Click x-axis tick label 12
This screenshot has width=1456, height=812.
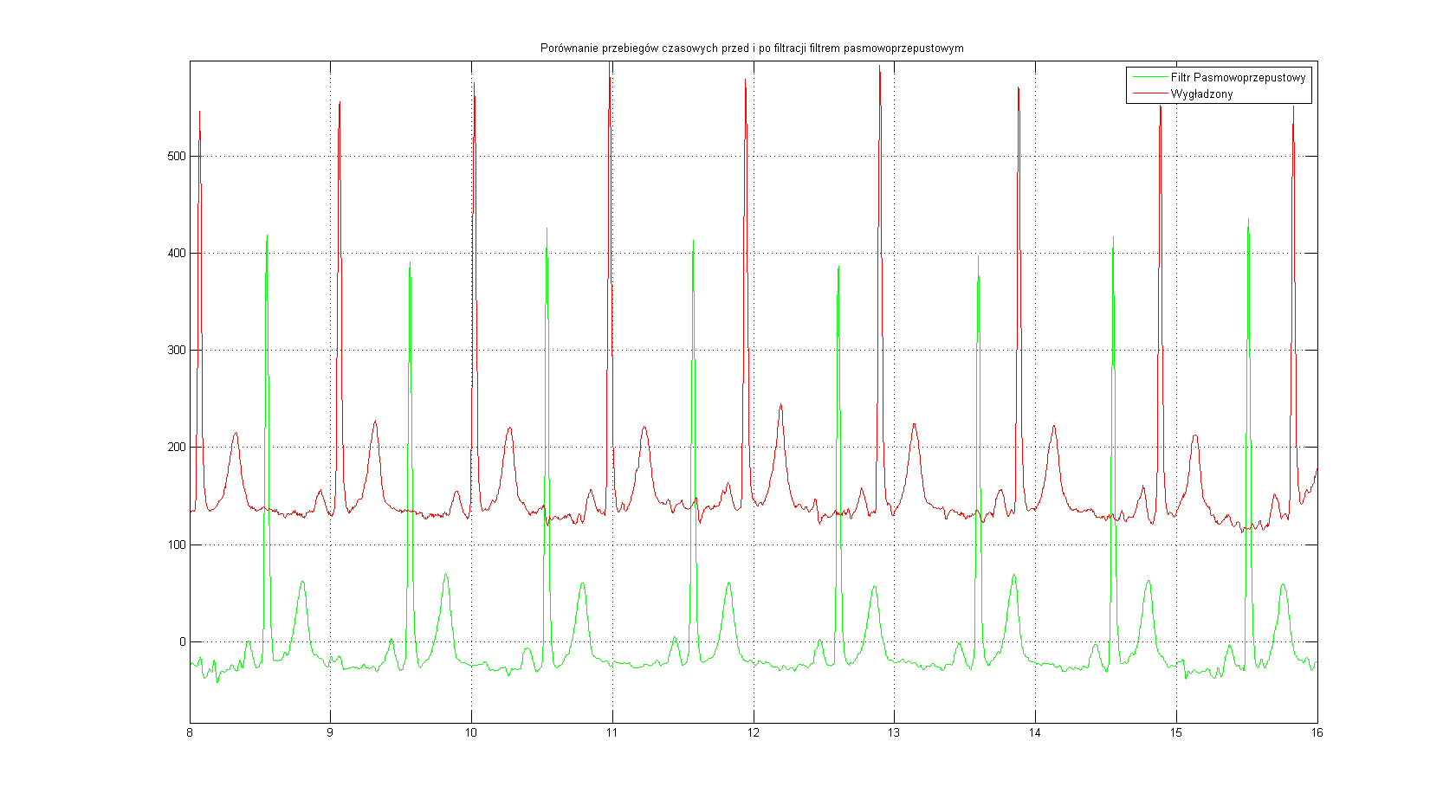pyautogui.click(x=753, y=733)
